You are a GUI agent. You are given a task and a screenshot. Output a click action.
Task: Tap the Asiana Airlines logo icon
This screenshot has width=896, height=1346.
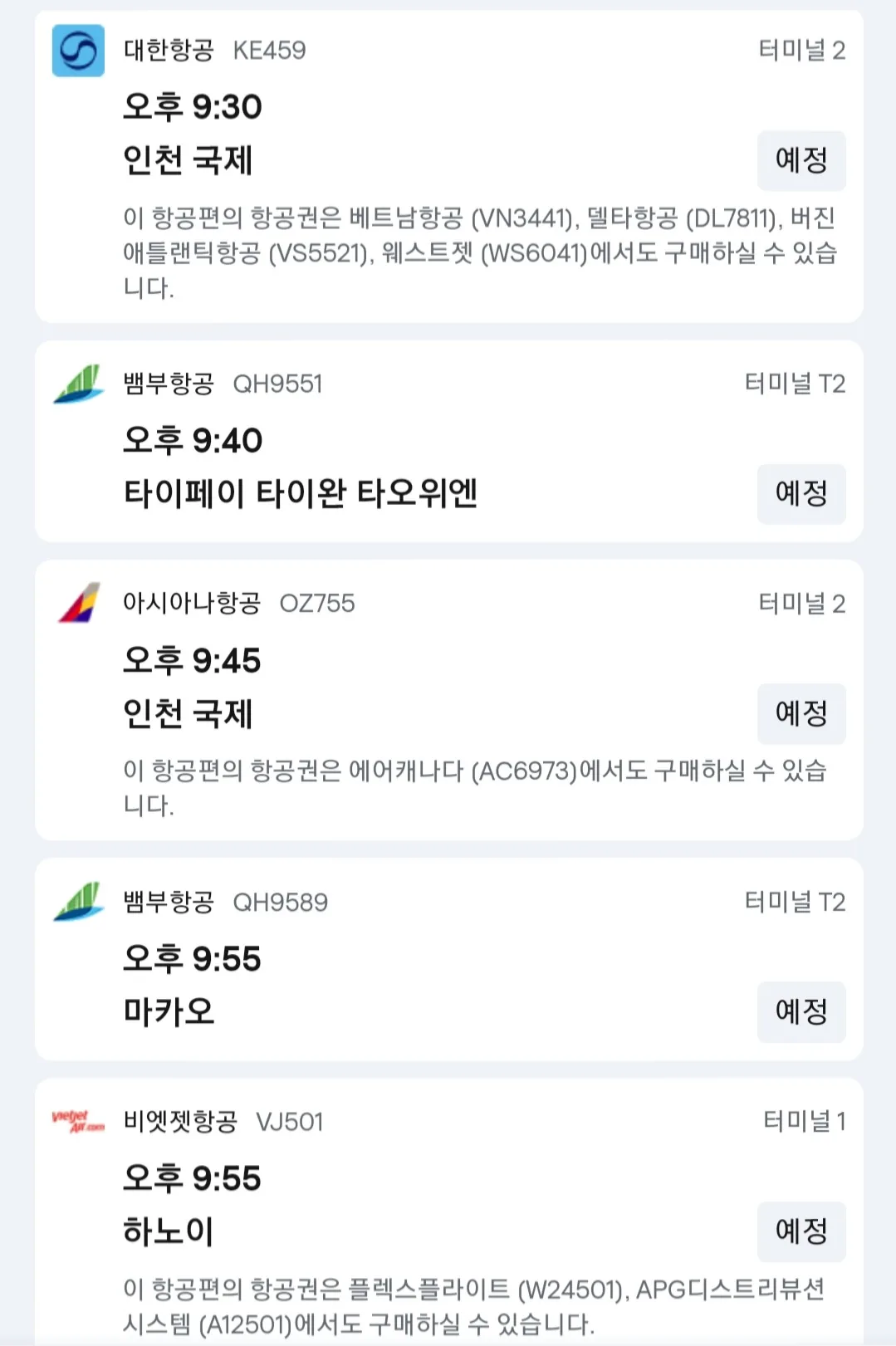coord(78,603)
